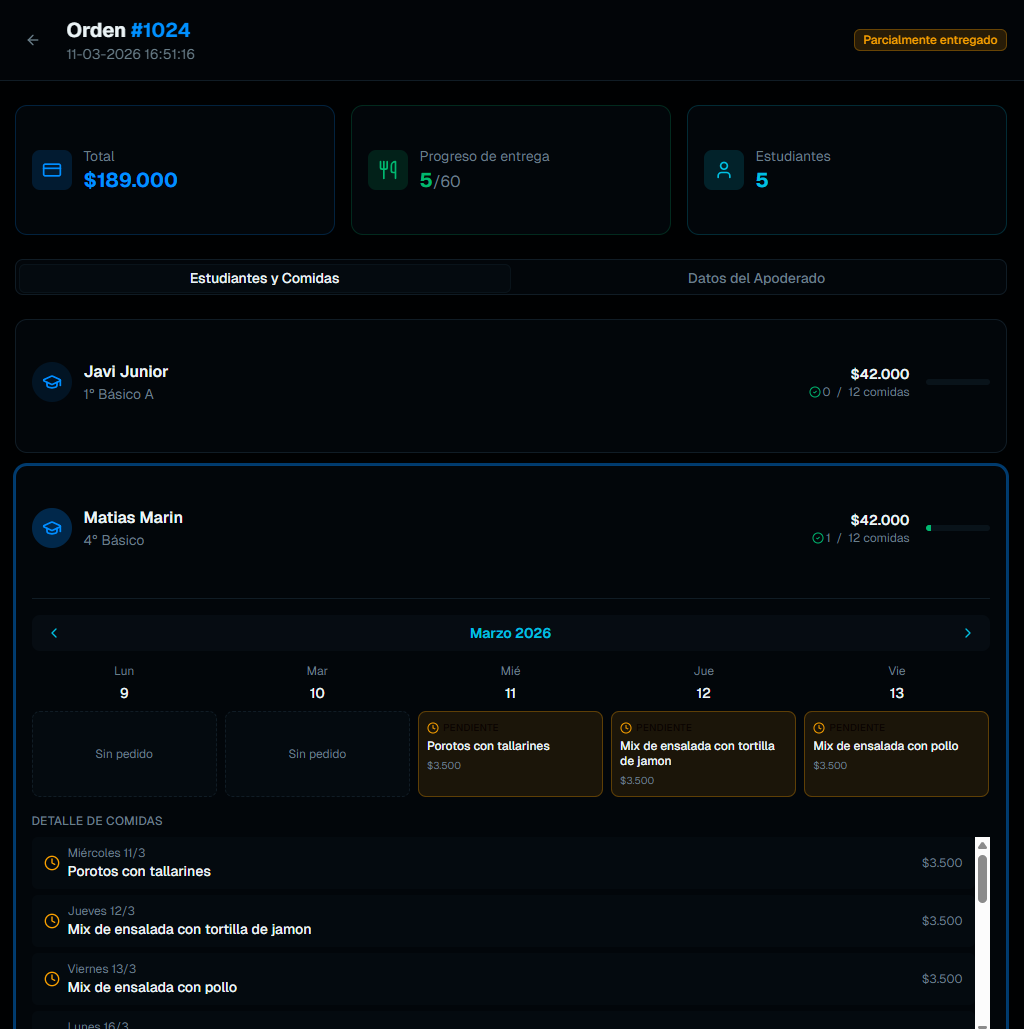Screen dimensions: 1024x1029
Task: Click the fork and knife delivery icon
Action: [388, 170]
